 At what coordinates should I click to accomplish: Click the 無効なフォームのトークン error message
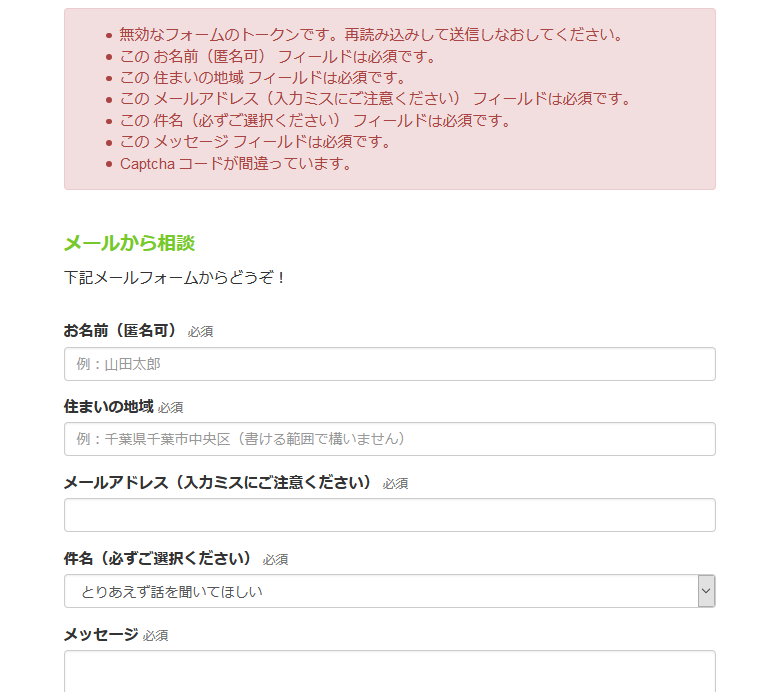pyautogui.click(x=371, y=34)
